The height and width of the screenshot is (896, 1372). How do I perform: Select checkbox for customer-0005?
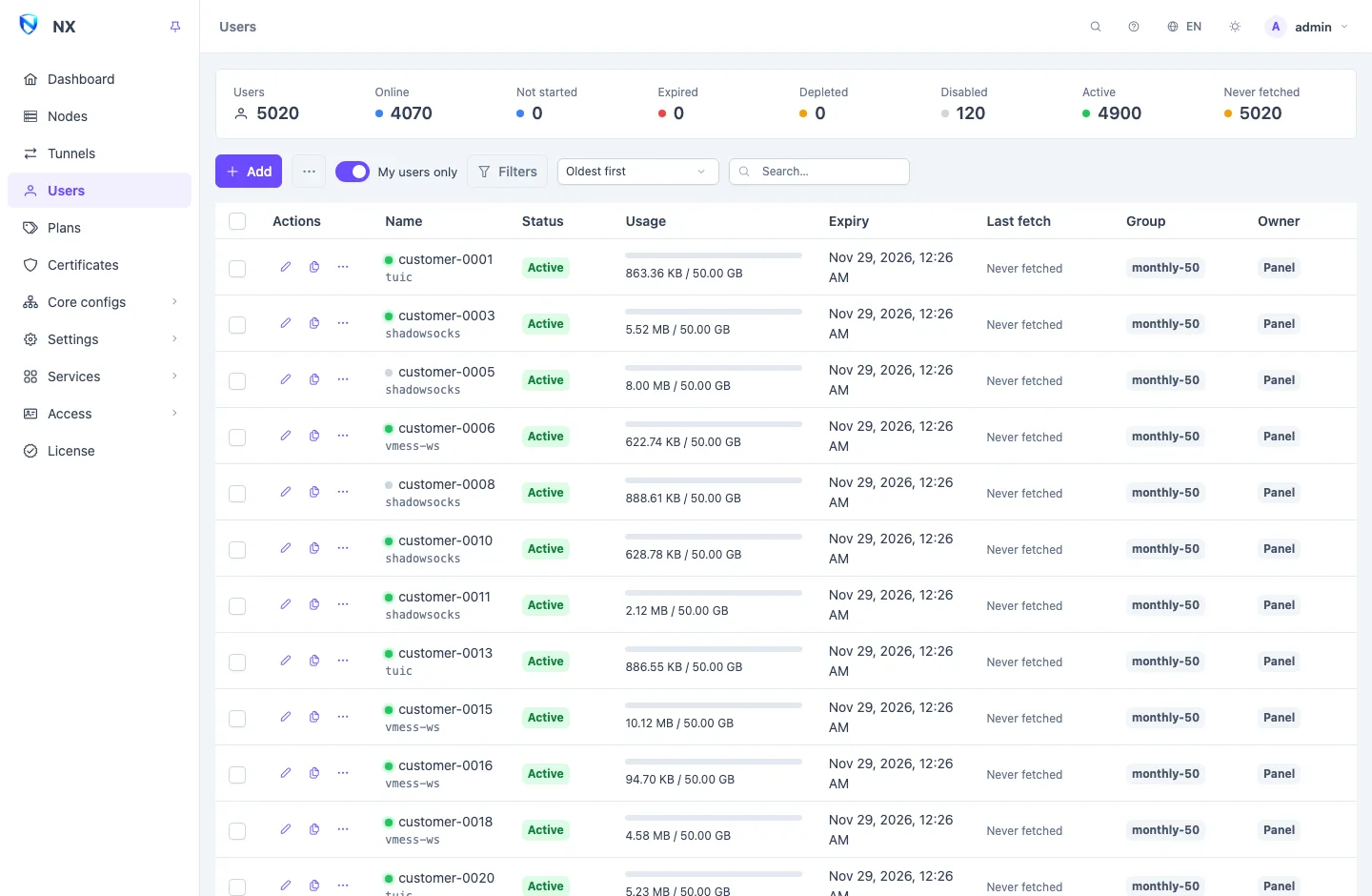point(237,381)
